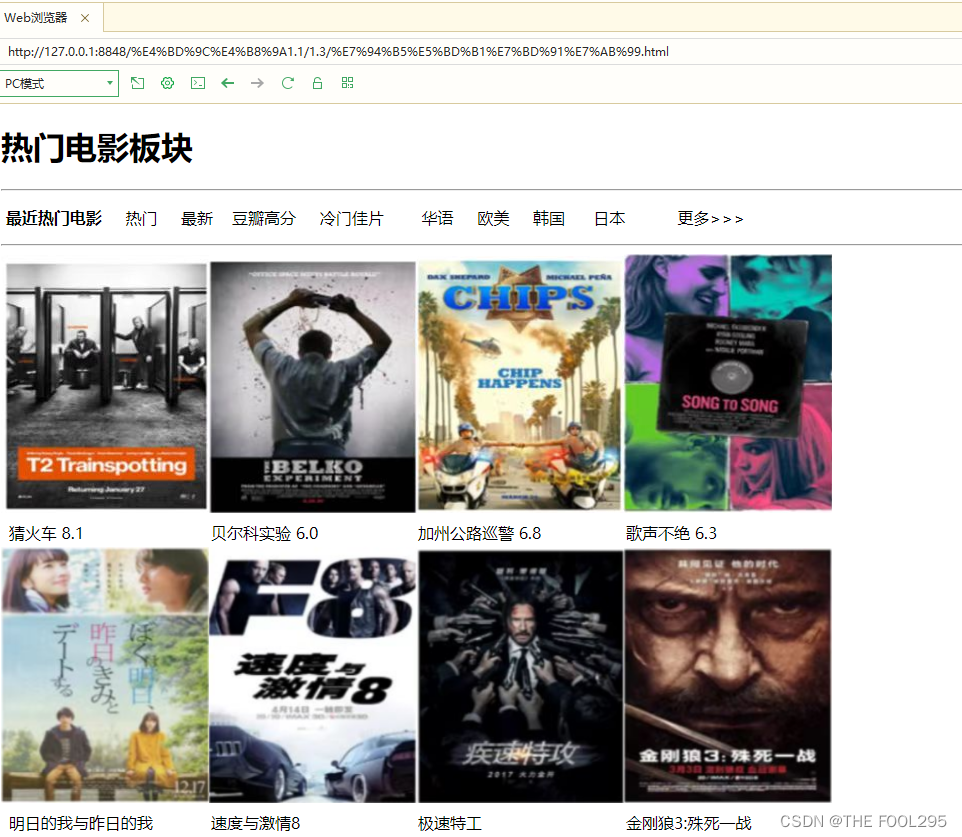Click the 明日的我与昨日的我 caption
962x837 pixels.
[x=80, y=824]
